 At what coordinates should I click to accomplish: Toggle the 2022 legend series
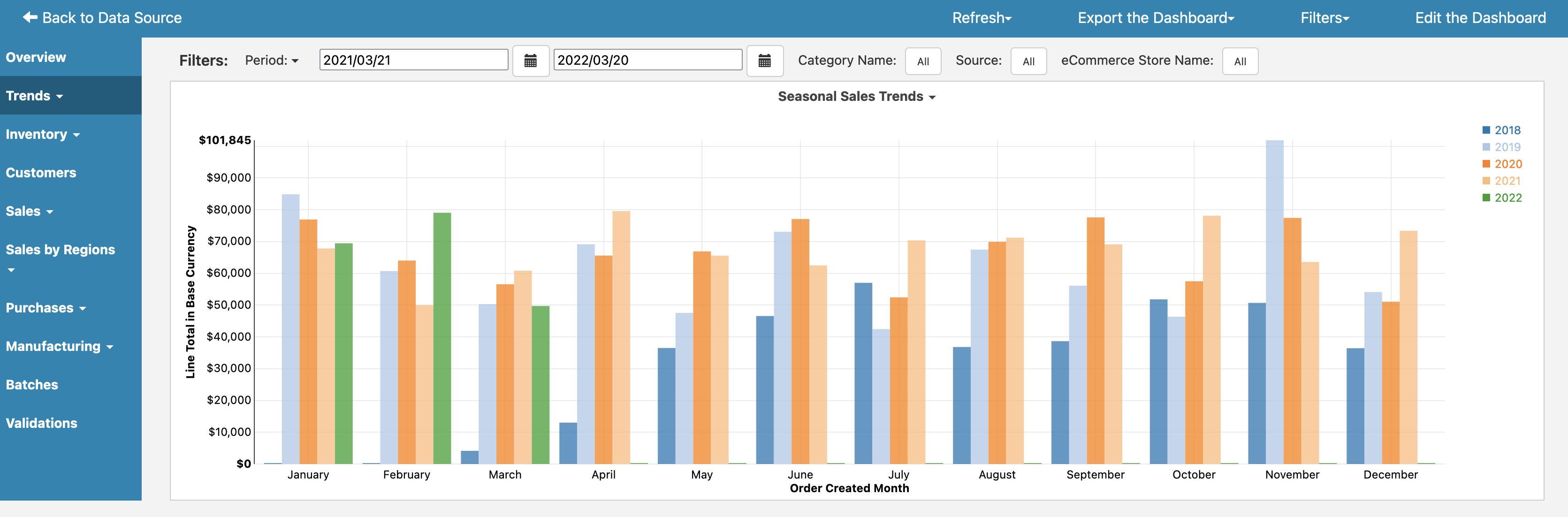(x=1502, y=198)
